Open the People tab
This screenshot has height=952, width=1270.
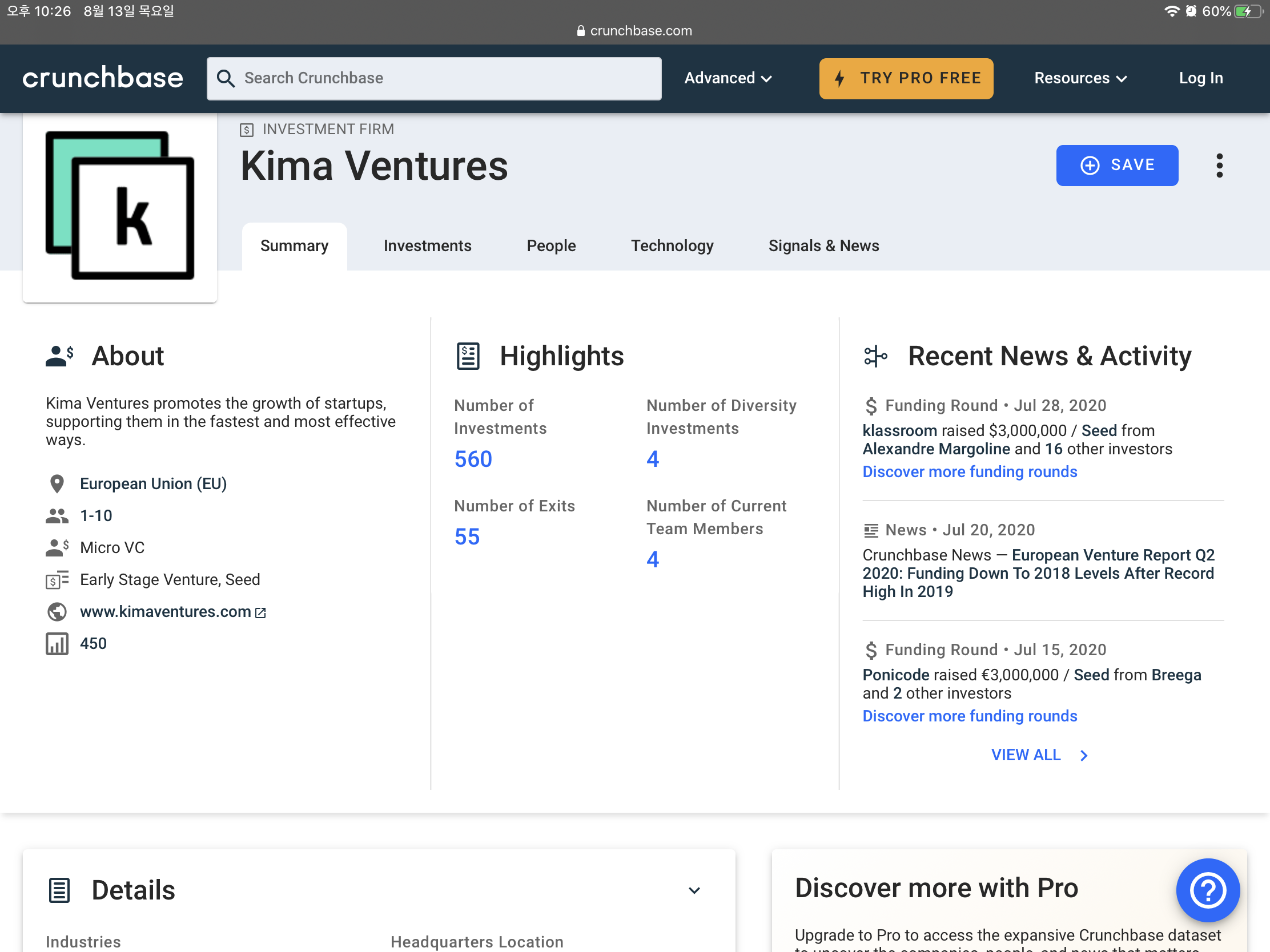(551, 246)
